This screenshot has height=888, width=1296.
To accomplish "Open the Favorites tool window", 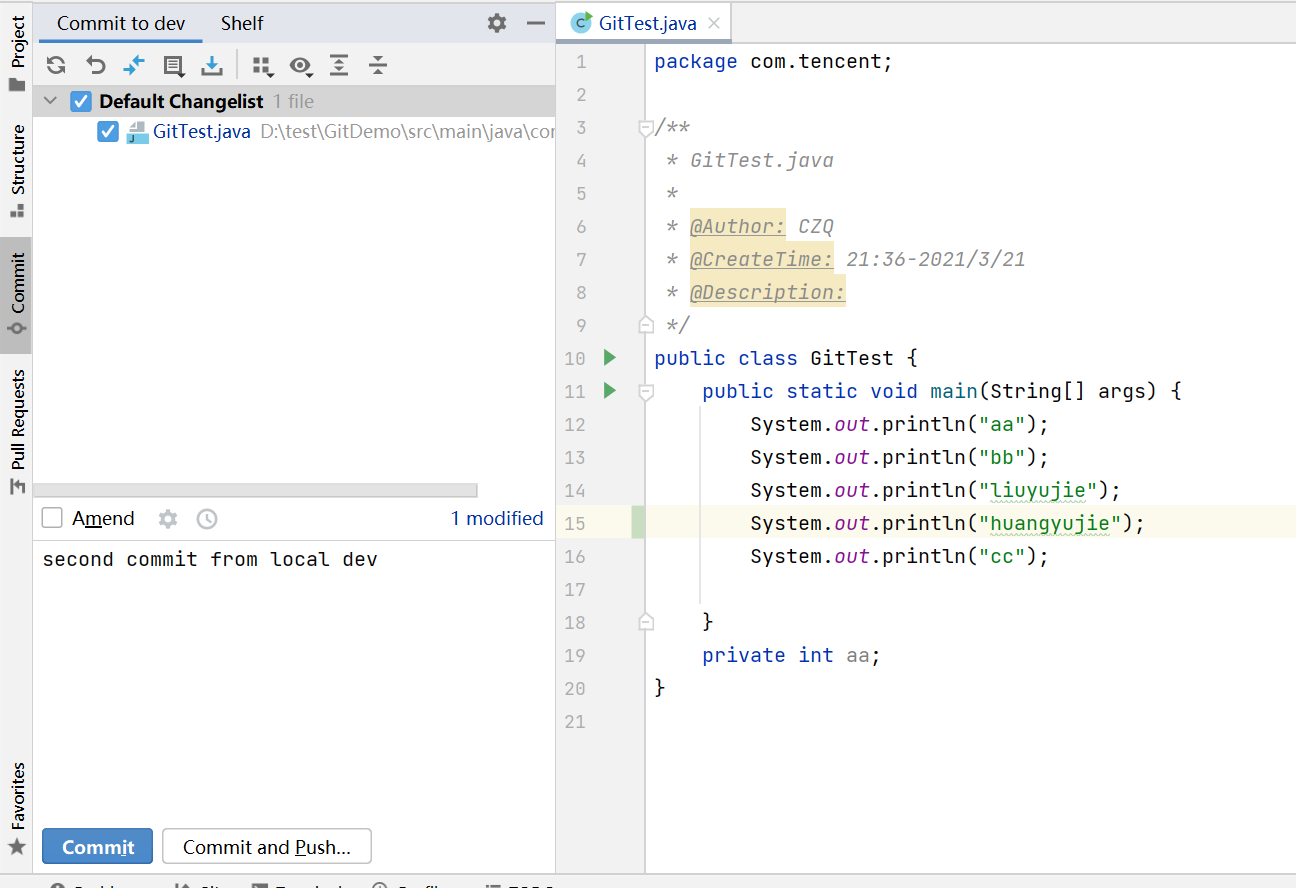I will (17, 808).
